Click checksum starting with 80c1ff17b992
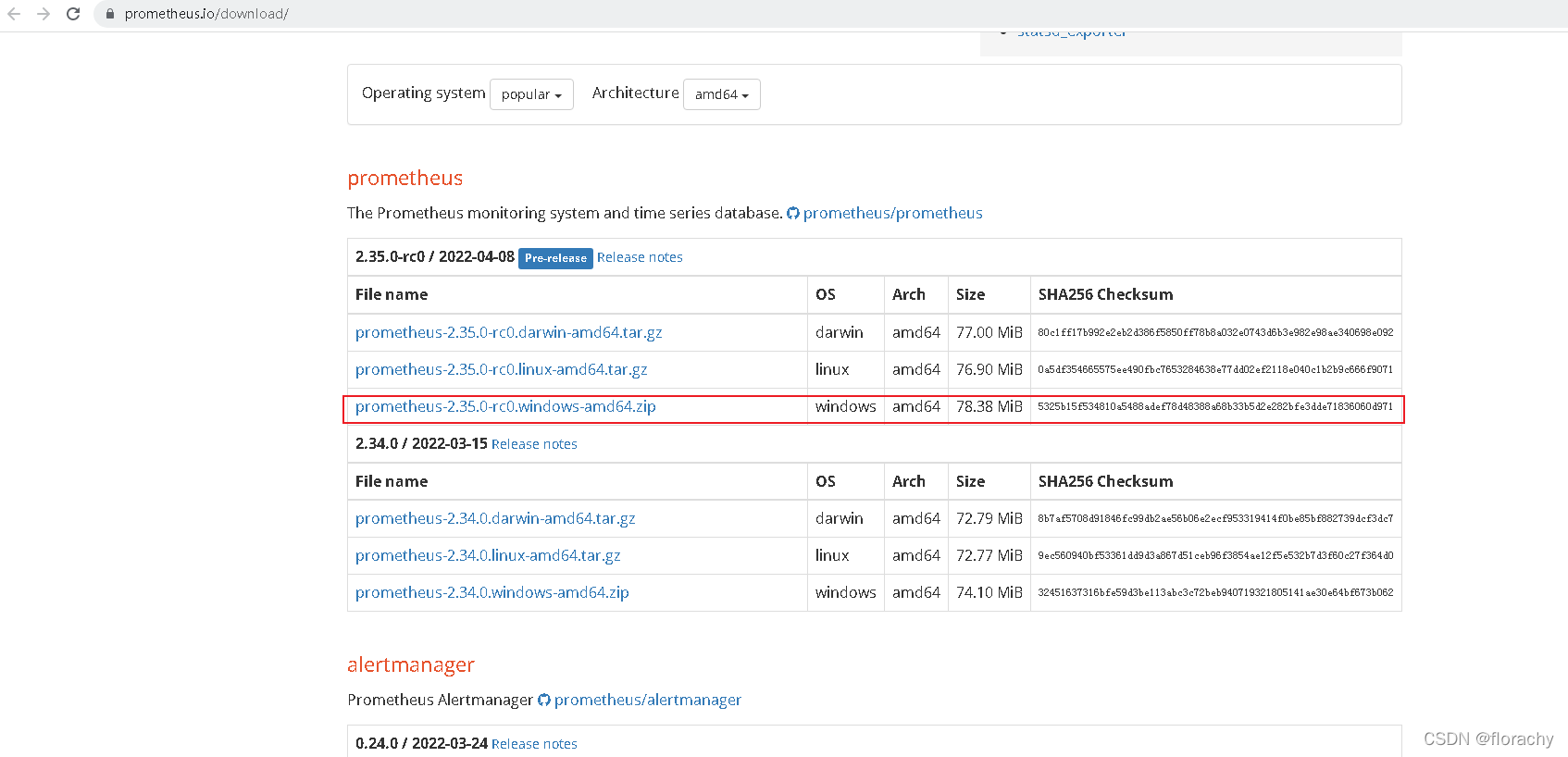1568x757 pixels. pyautogui.click(x=1215, y=332)
